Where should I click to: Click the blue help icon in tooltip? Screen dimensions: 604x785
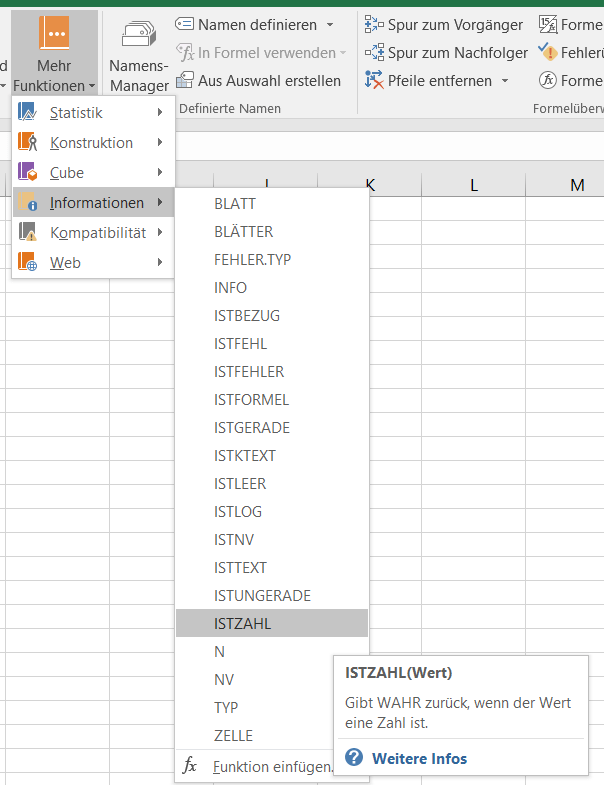point(353,758)
